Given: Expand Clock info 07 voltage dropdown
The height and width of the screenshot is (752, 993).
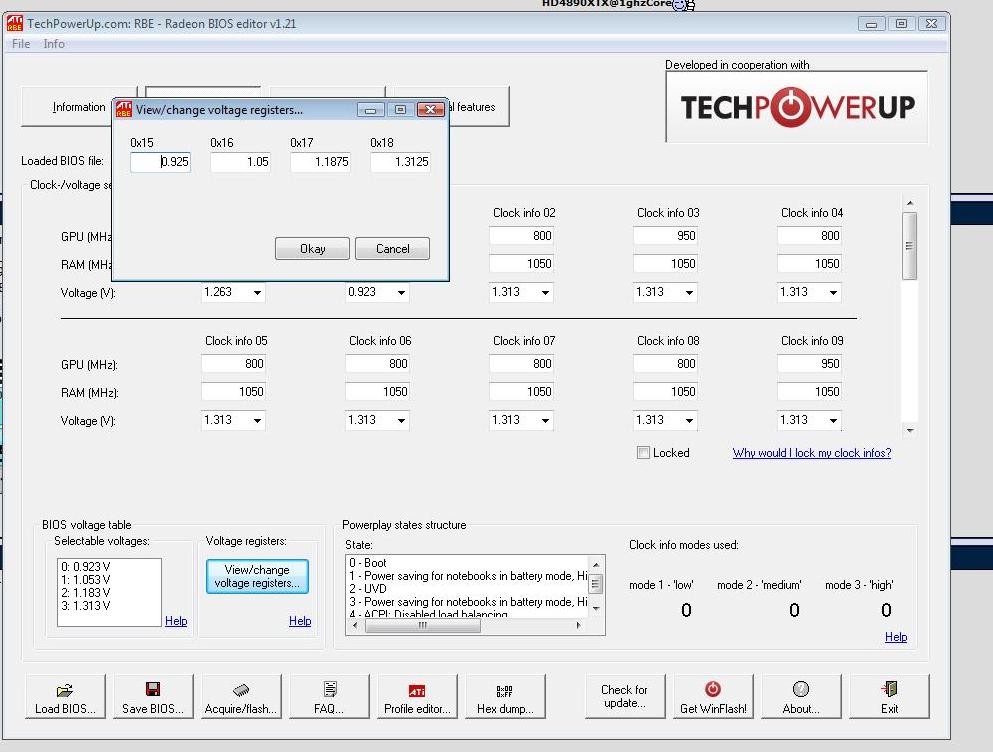Looking at the screenshot, I should pyautogui.click(x=545, y=420).
